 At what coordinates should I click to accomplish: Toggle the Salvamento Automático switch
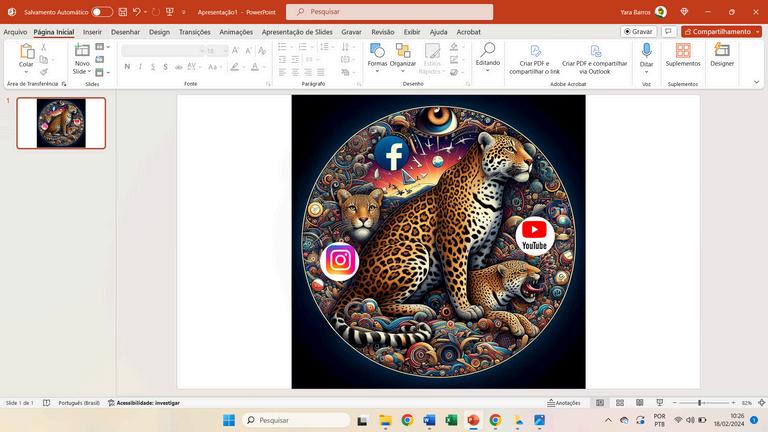[102, 12]
